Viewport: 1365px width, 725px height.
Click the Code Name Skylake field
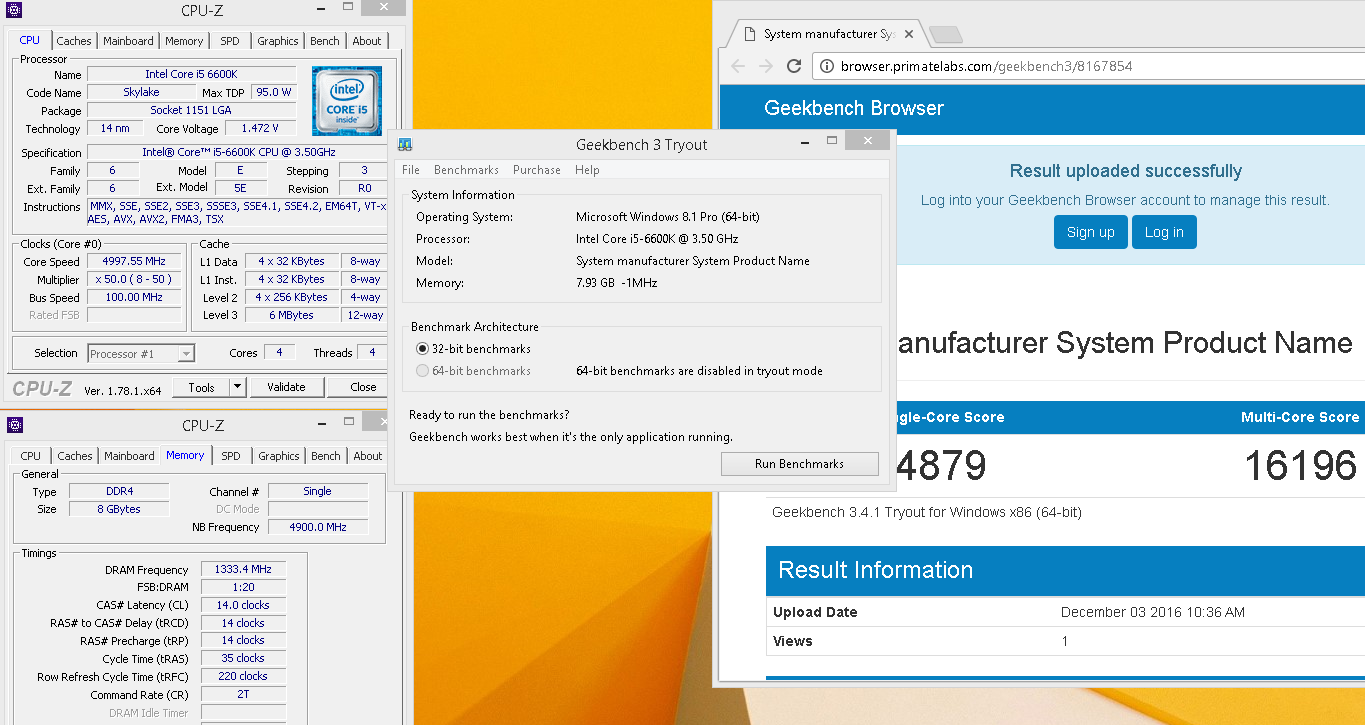[x=141, y=92]
